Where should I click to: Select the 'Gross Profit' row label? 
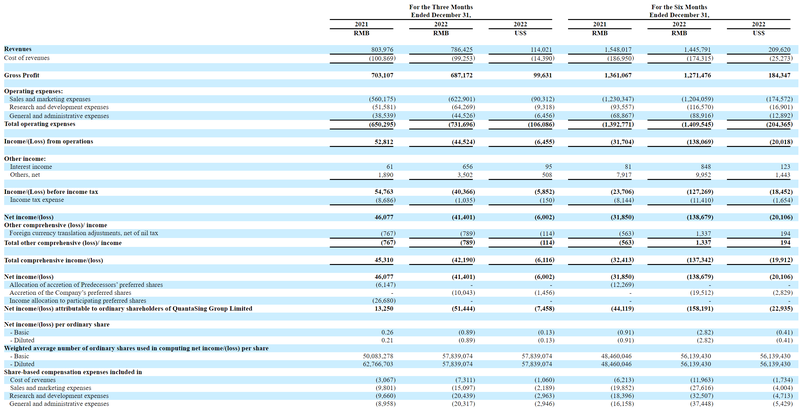point(21,75)
